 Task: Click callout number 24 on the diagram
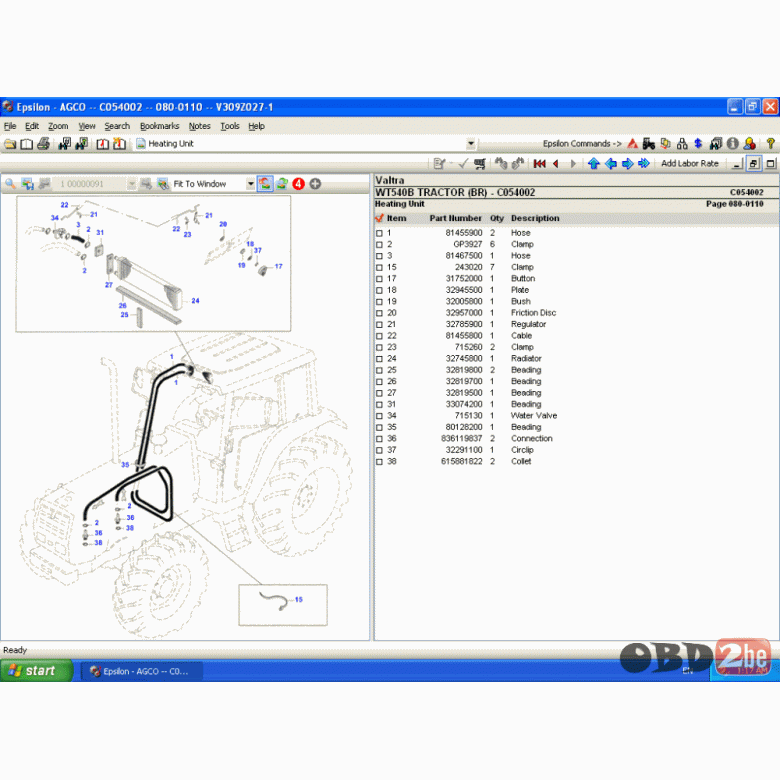point(195,301)
